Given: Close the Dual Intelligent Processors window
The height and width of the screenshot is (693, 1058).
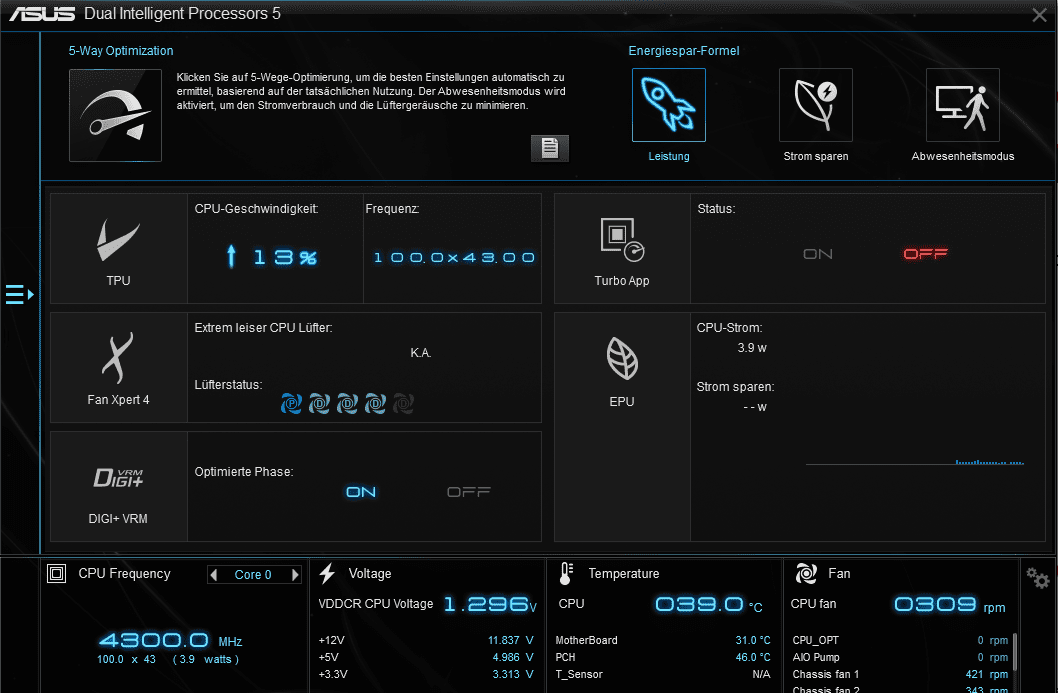Looking at the screenshot, I should 1039,15.
